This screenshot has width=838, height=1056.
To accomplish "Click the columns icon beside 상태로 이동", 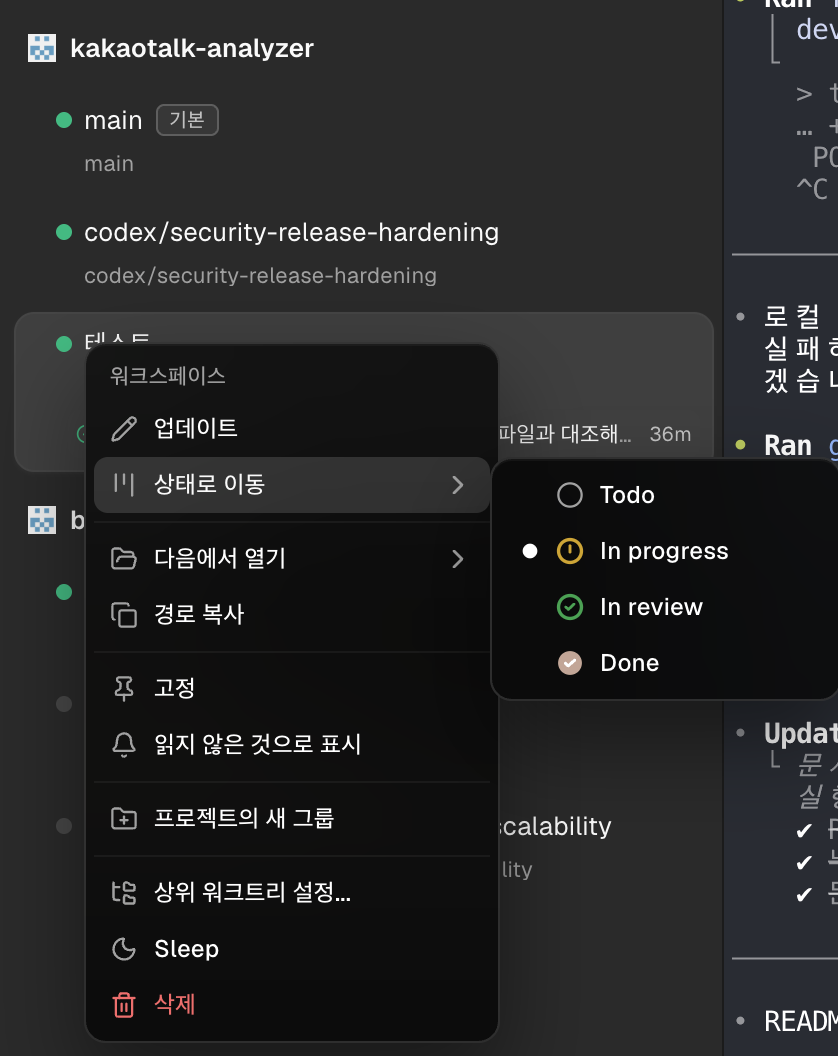I will [x=124, y=484].
